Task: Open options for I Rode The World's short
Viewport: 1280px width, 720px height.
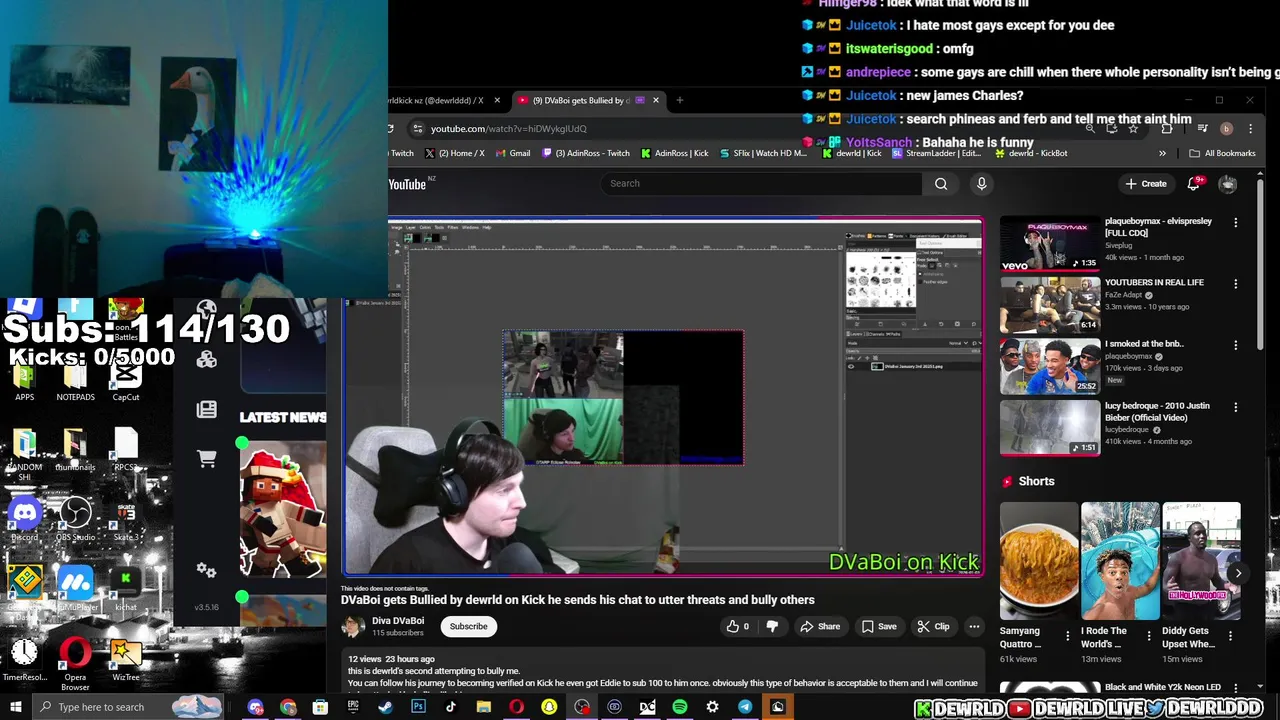Action: pyautogui.click(x=1148, y=636)
